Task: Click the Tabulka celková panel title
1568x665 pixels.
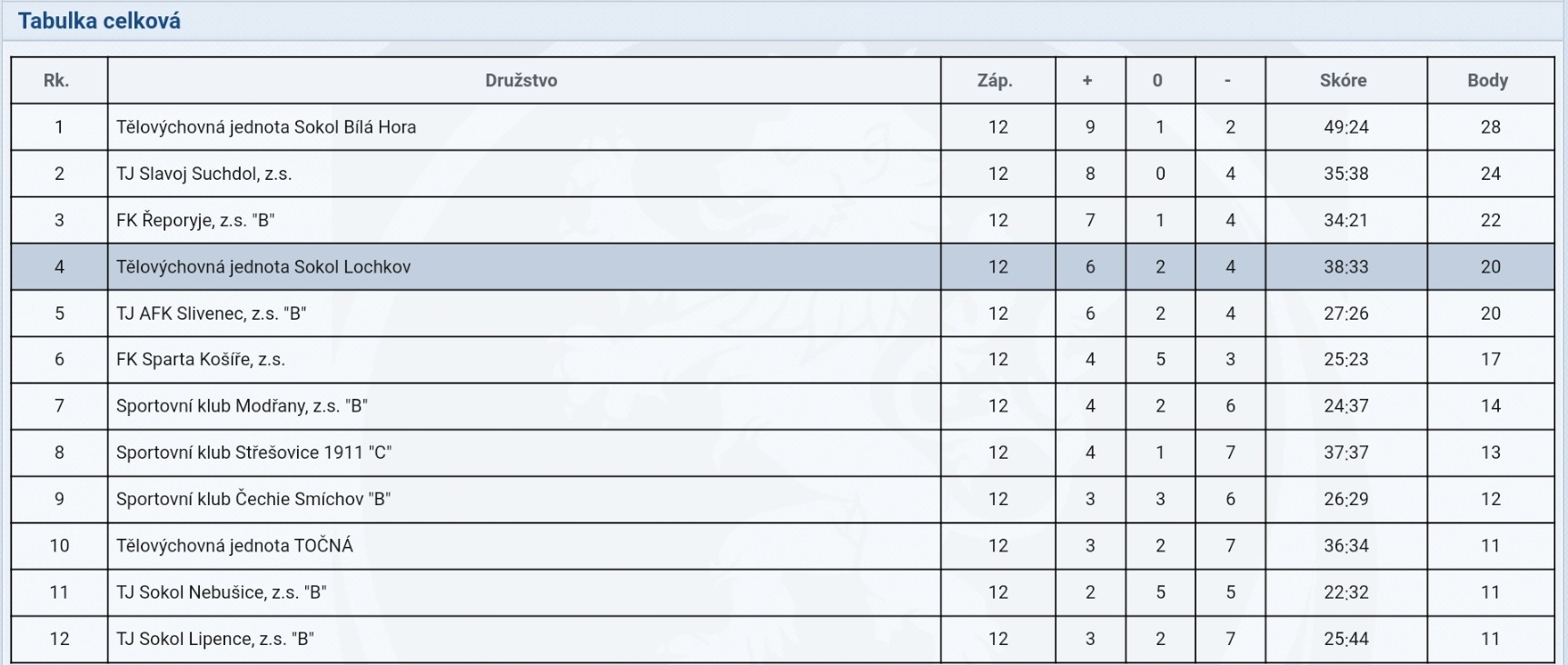Action: 99,20
